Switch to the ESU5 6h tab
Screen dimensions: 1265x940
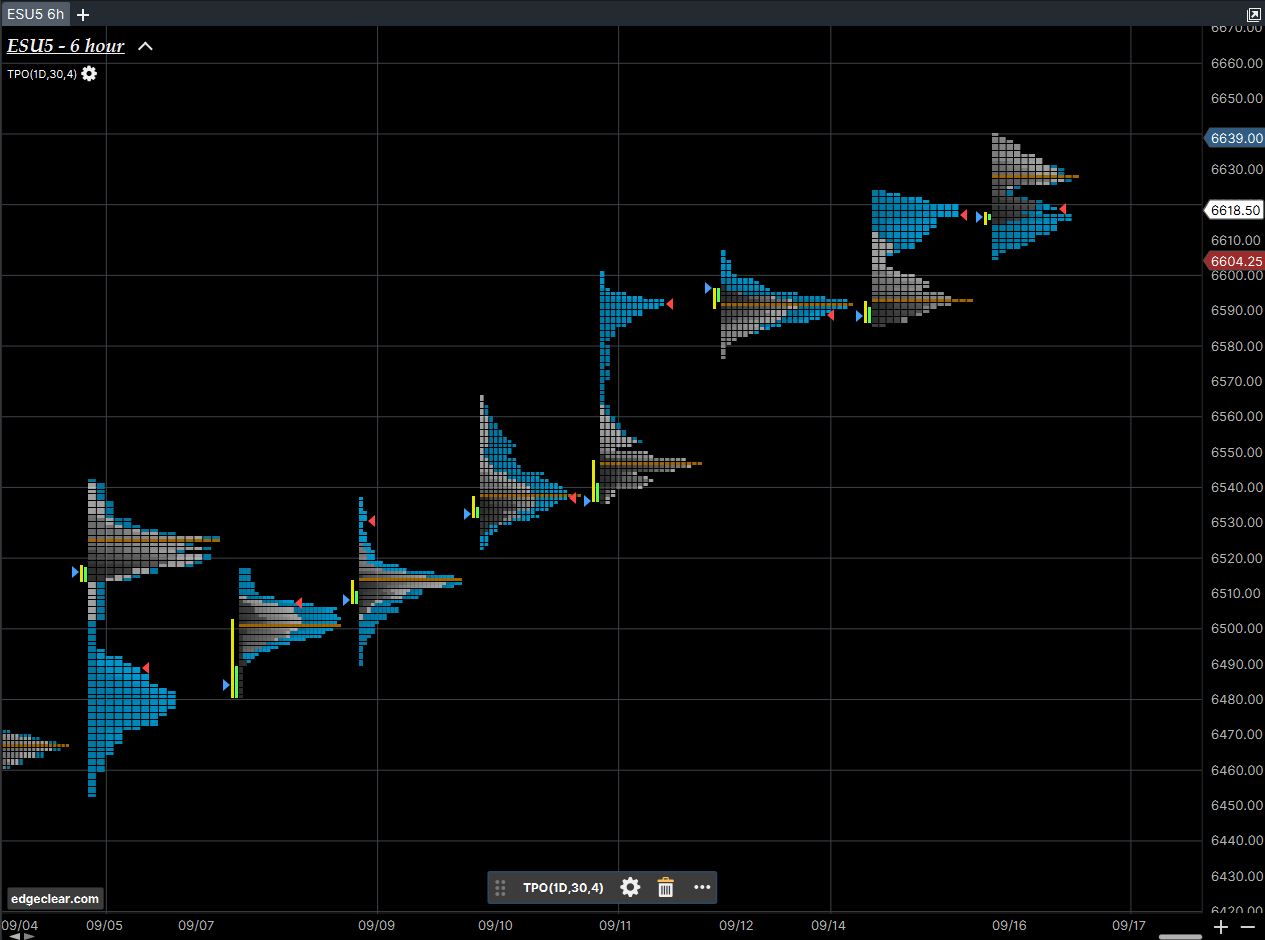(x=35, y=15)
